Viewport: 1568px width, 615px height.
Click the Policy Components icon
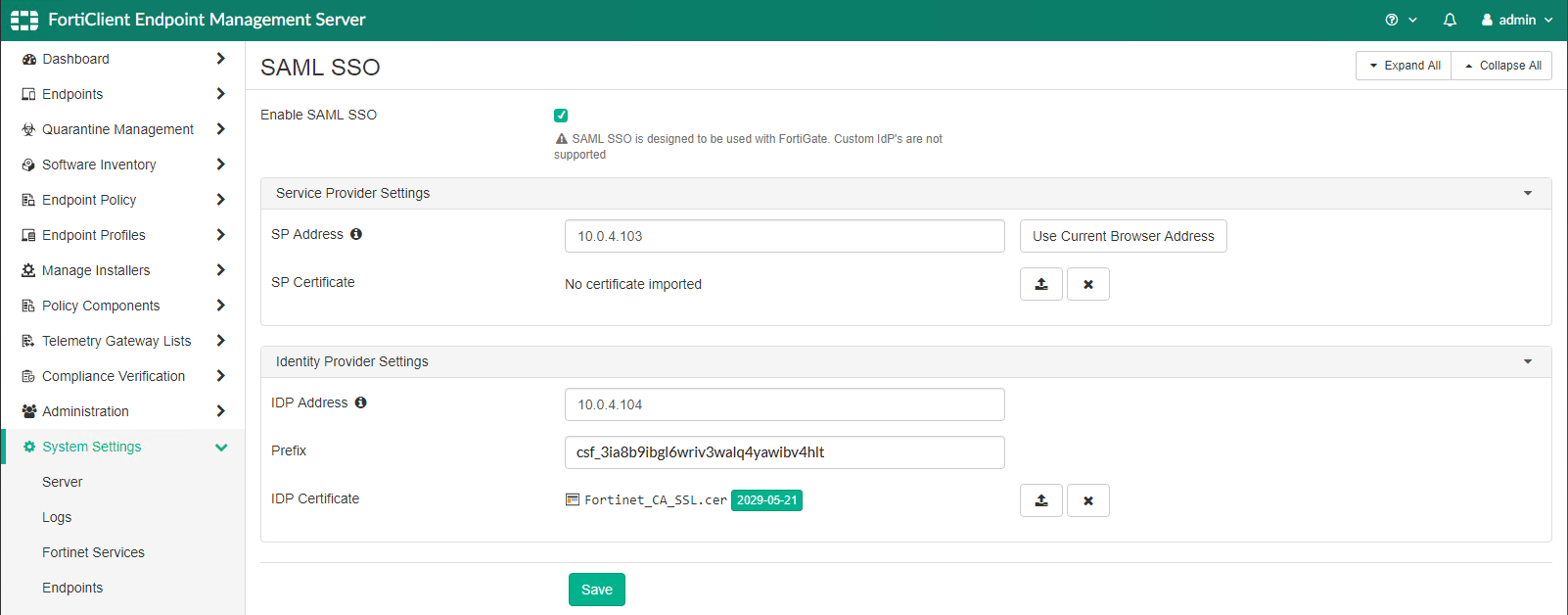click(28, 306)
